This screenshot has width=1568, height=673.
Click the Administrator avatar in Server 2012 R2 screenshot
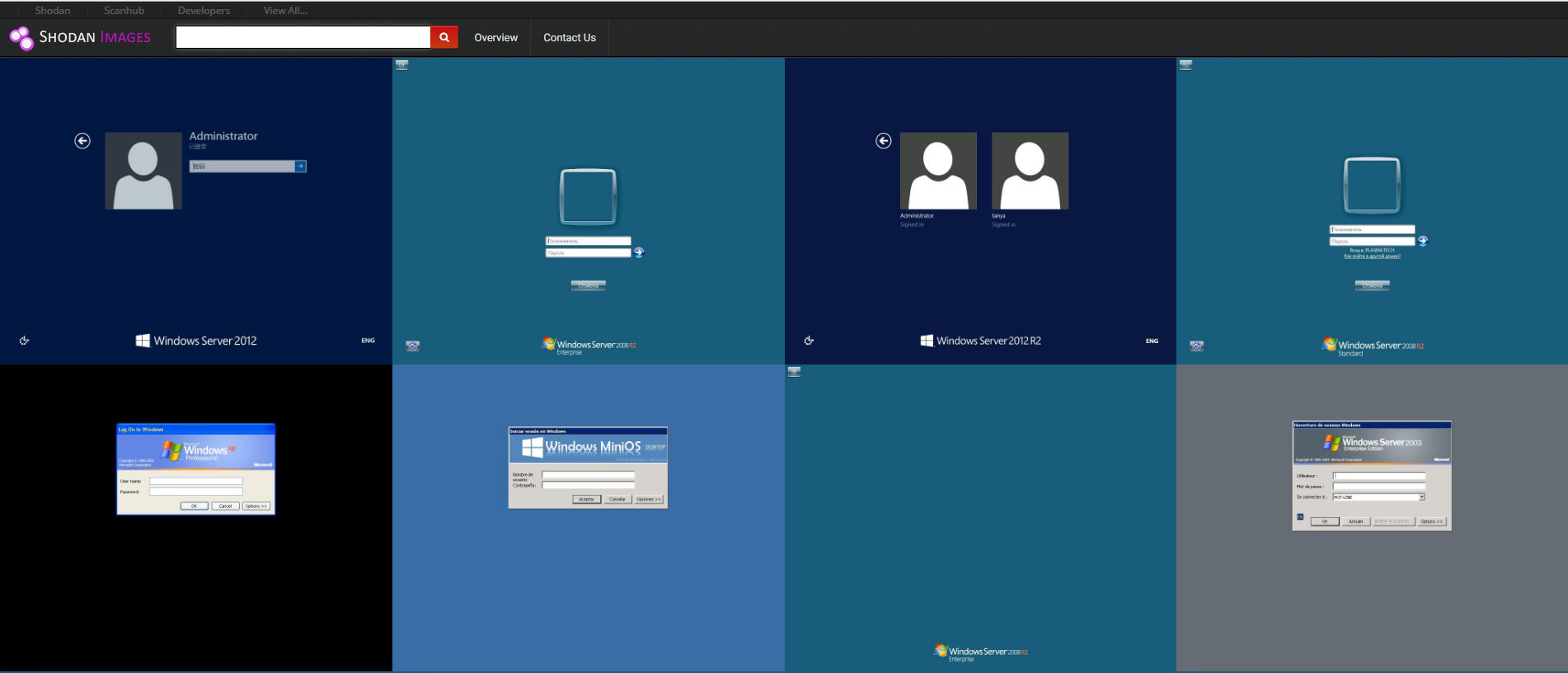coord(938,171)
